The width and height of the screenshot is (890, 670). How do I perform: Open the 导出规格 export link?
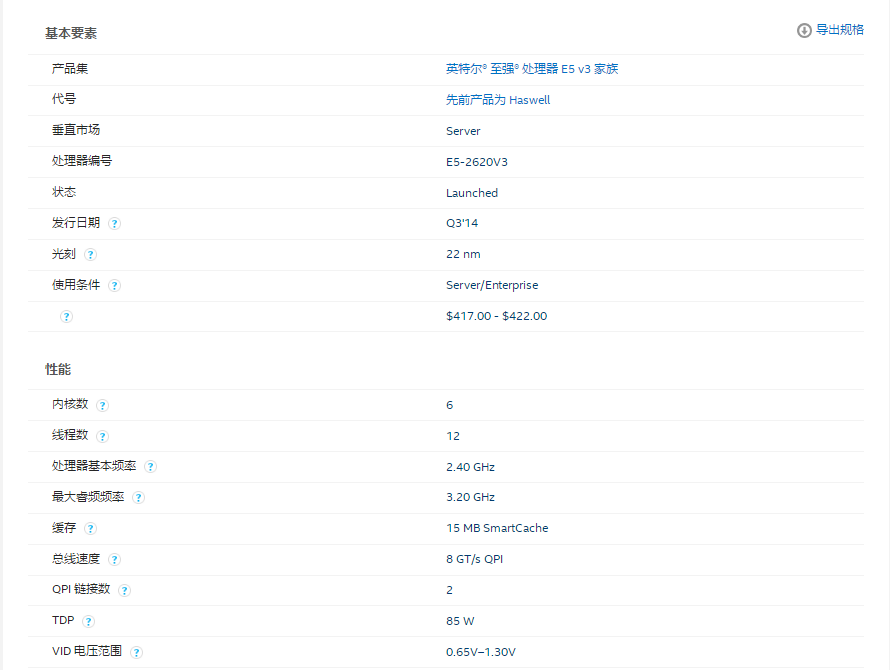[839, 30]
